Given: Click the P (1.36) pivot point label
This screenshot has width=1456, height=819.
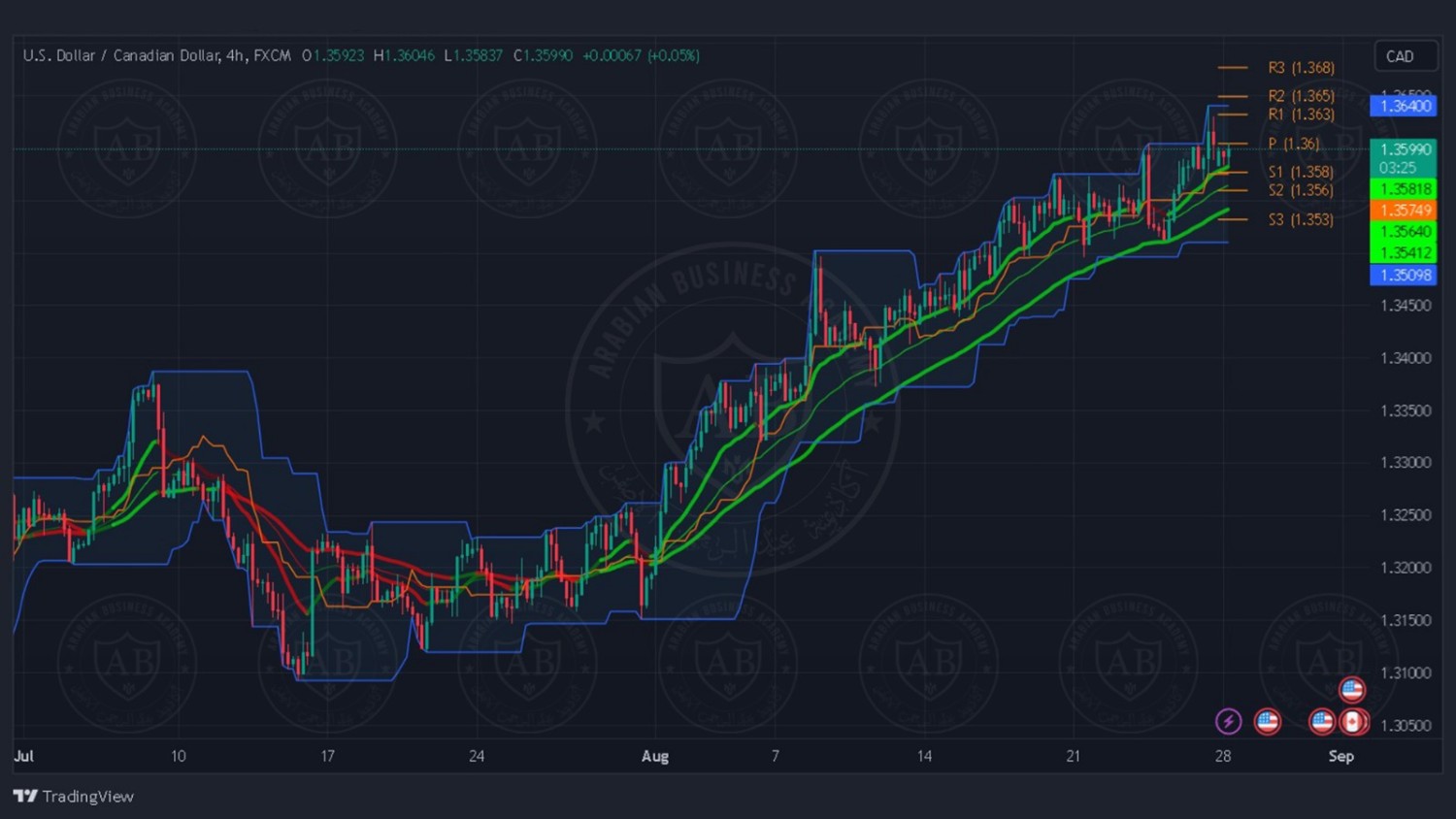Looking at the screenshot, I should point(1293,144).
